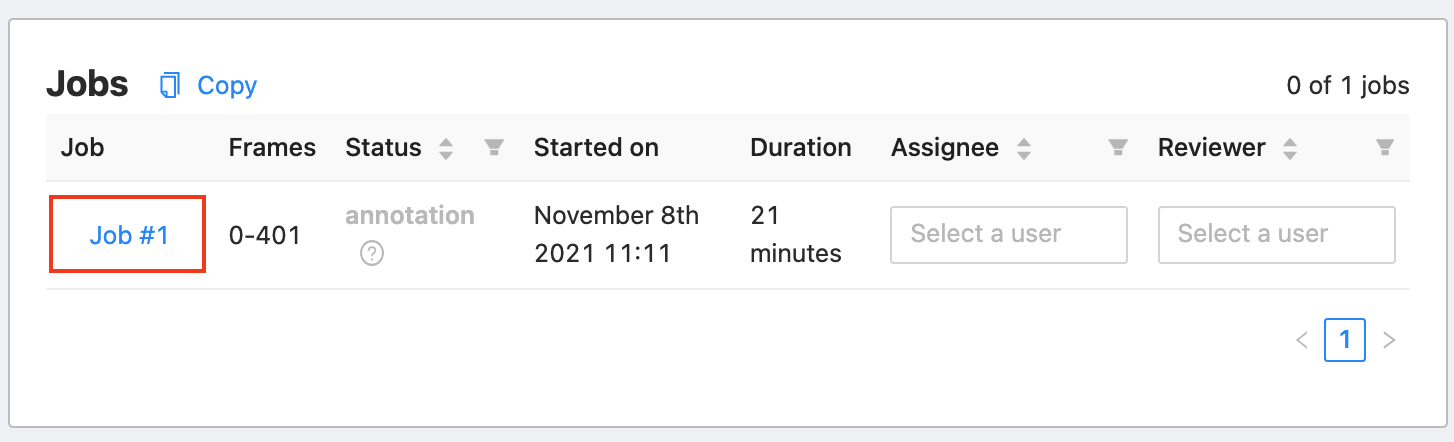This screenshot has width=1454, height=442.
Task: Select page 1 in the pagination
Action: point(1345,340)
